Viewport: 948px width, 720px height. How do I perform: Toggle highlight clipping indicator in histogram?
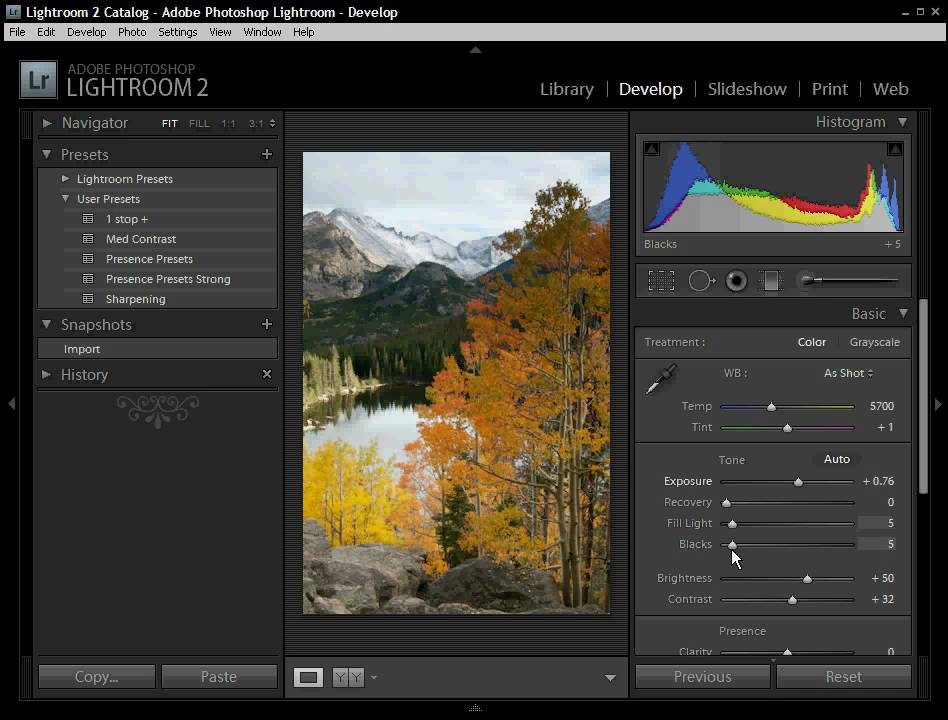895,149
